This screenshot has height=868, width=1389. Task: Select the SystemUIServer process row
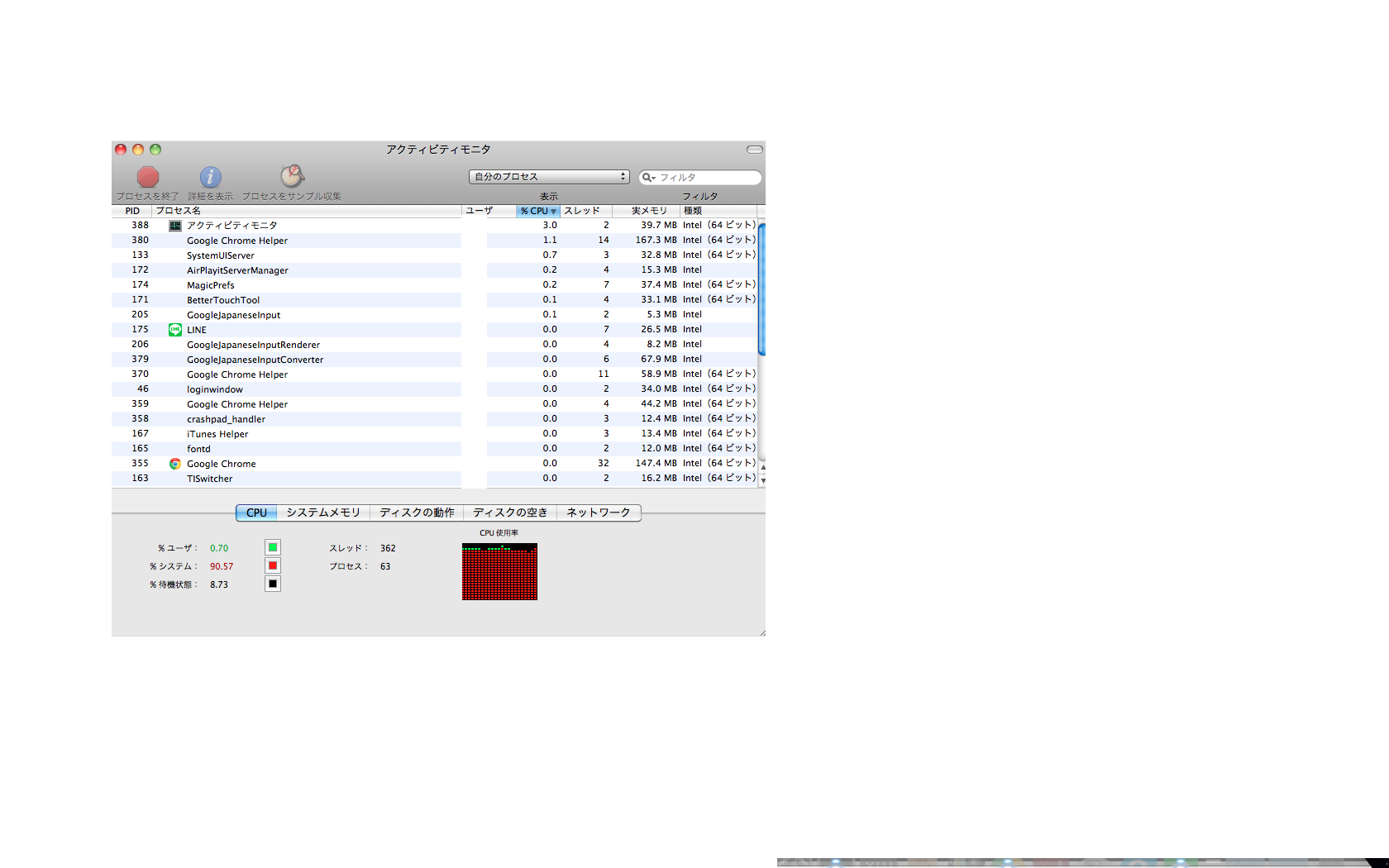pyautogui.click(x=435, y=255)
